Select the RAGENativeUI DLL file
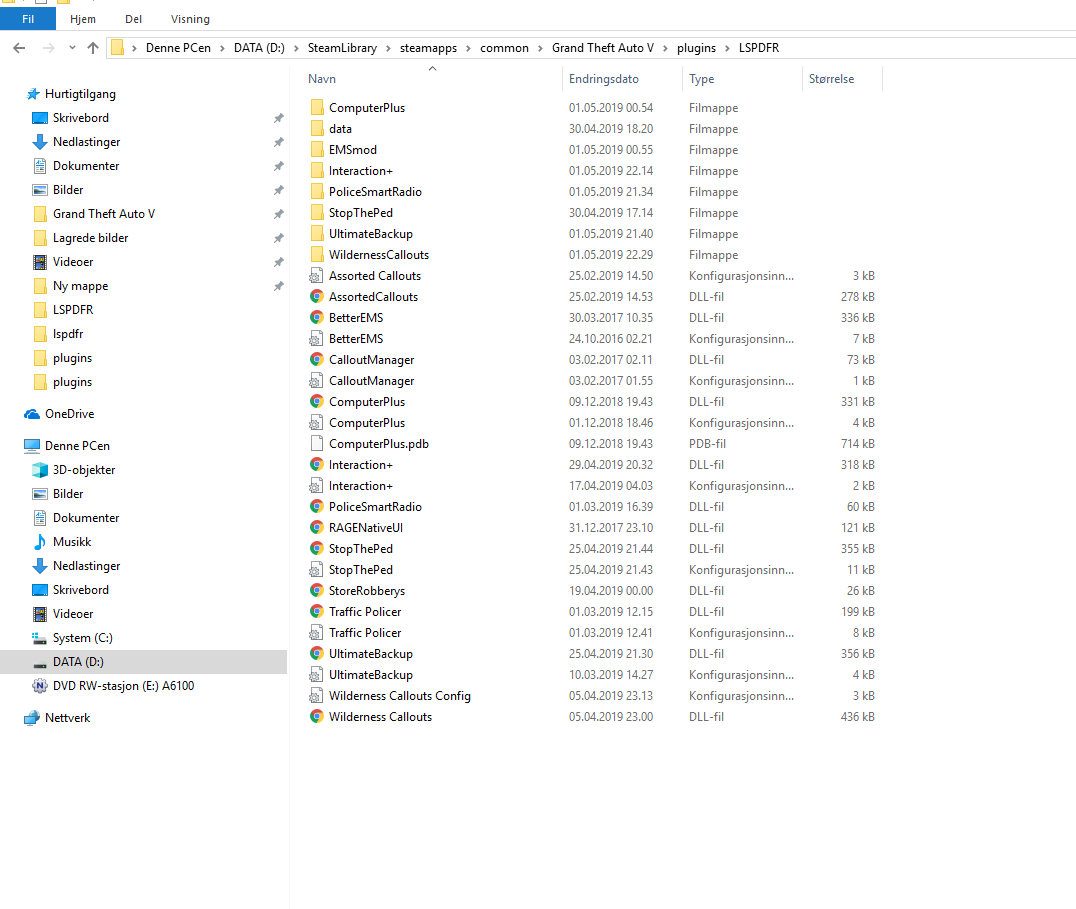 click(370, 527)
